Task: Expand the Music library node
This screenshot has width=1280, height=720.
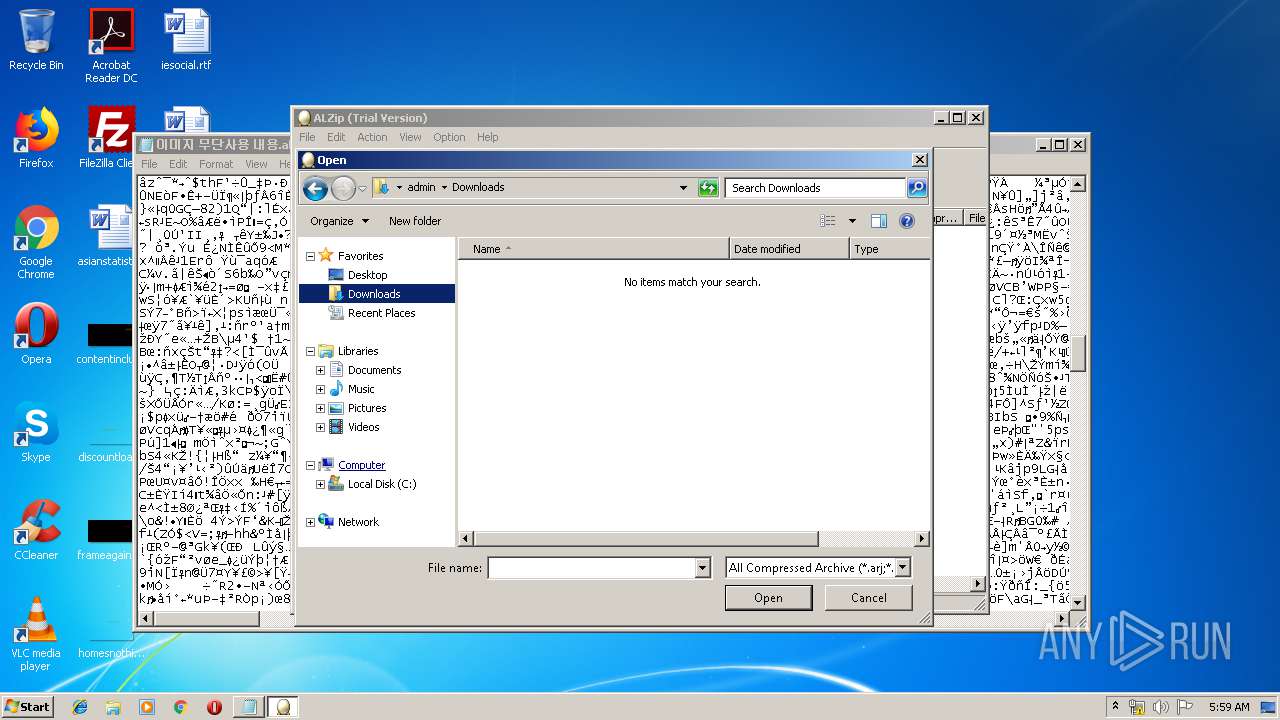Action: (321, 389)
